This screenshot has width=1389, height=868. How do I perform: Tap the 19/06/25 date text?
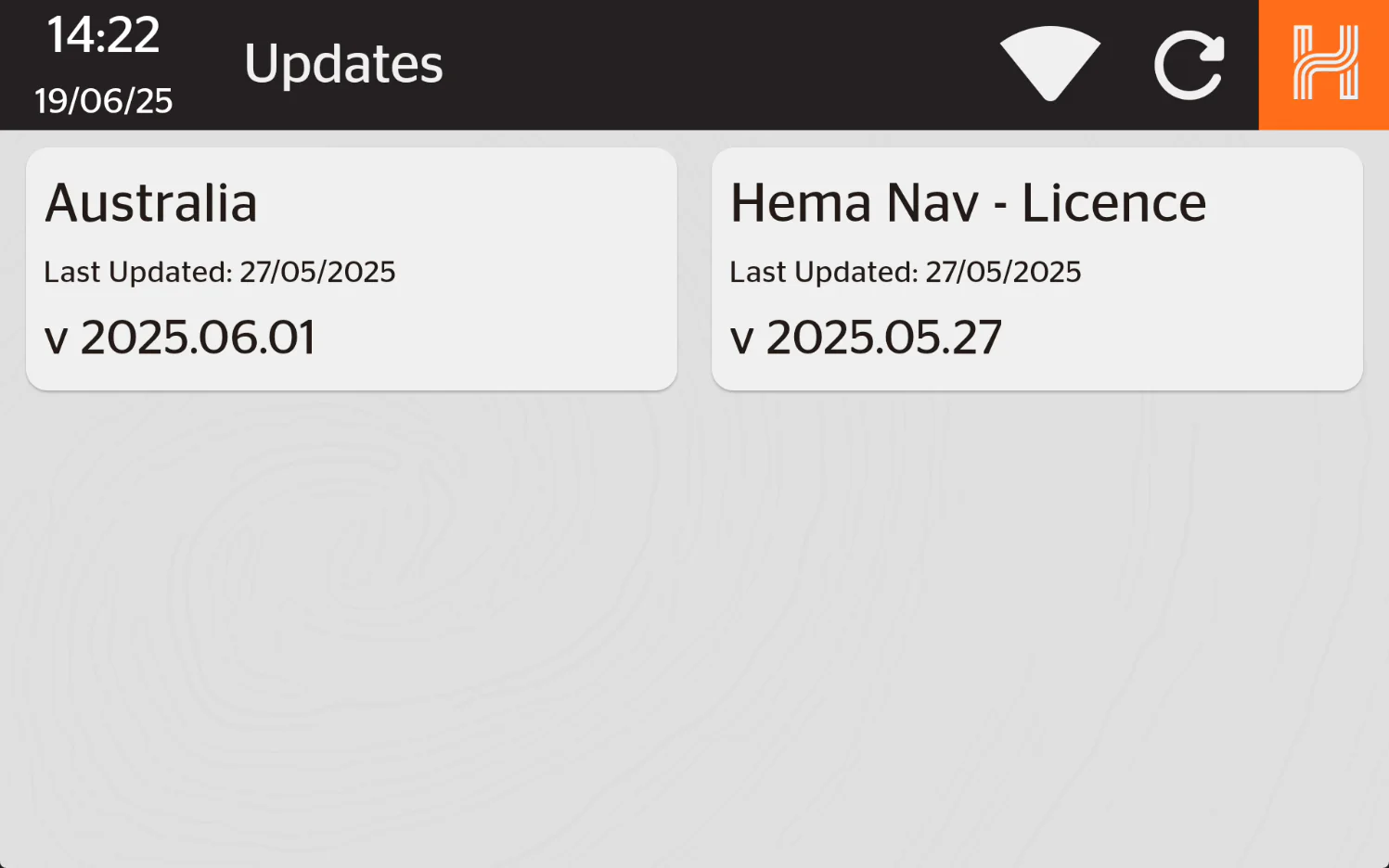click(x=104, y=100)
